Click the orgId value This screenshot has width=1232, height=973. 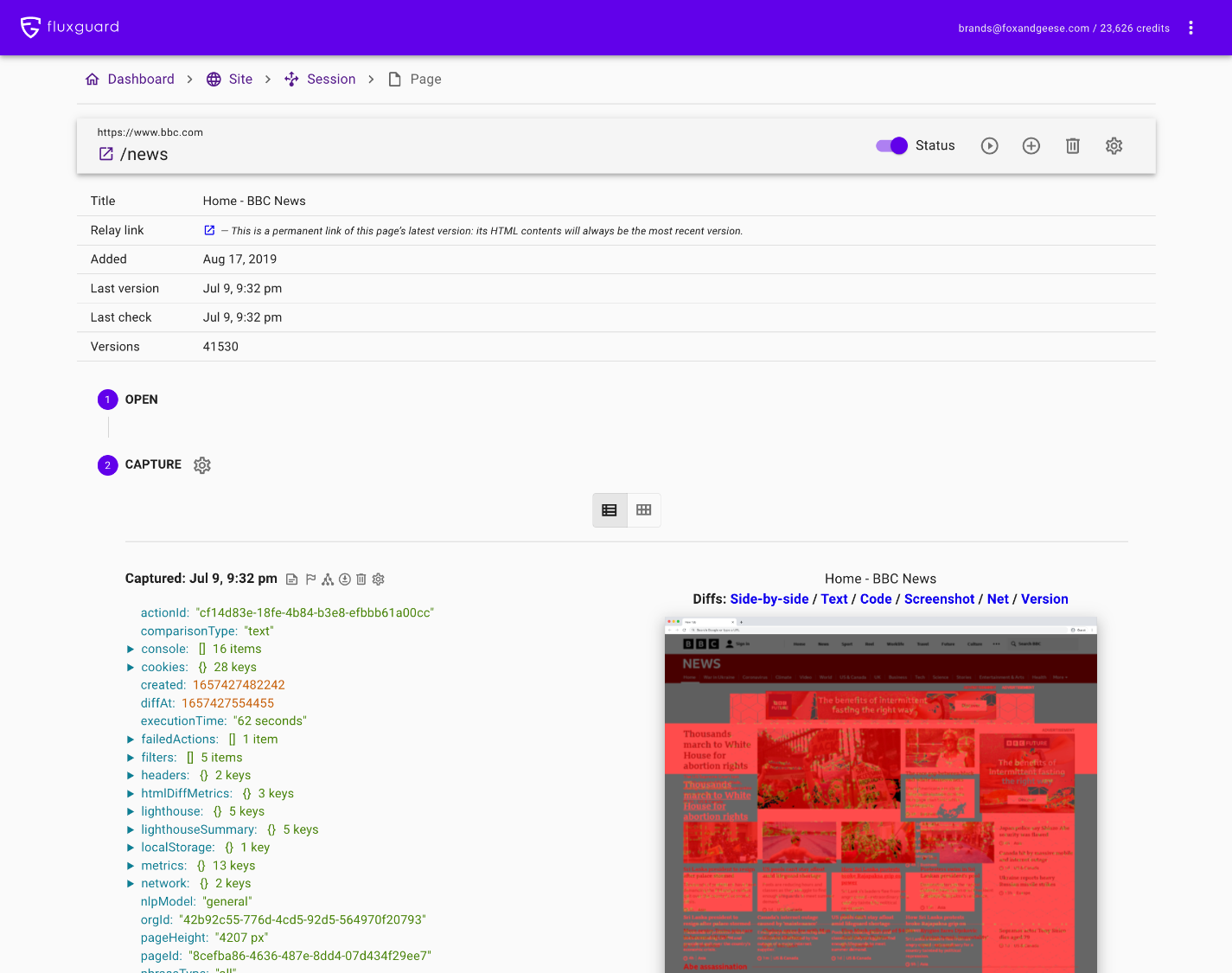click(303, 919)
